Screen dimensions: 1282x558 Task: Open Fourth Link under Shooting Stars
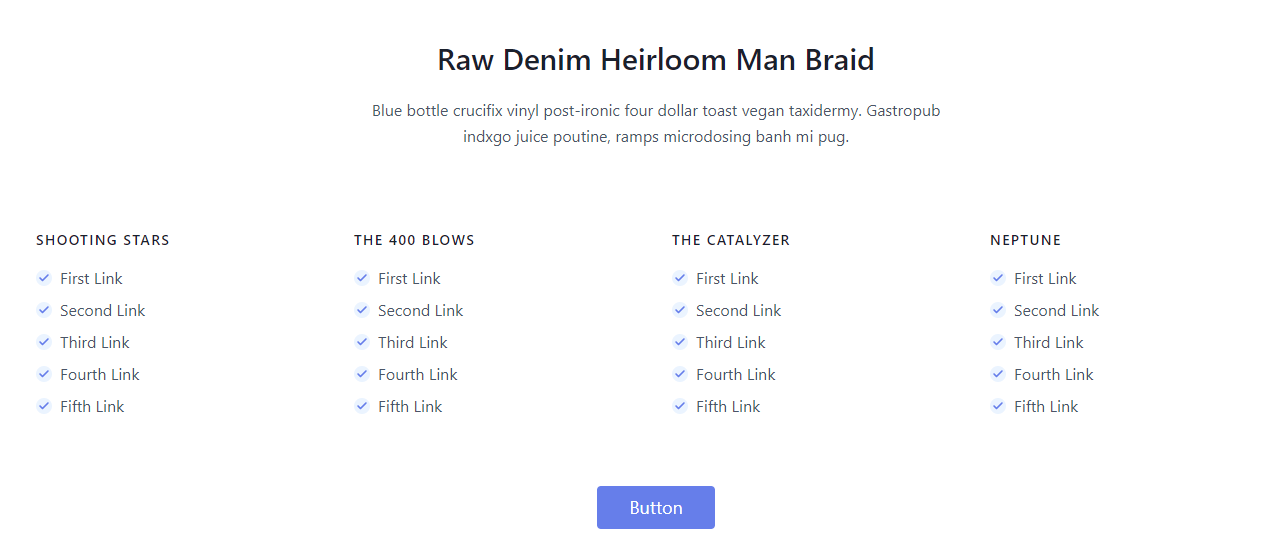99,375
